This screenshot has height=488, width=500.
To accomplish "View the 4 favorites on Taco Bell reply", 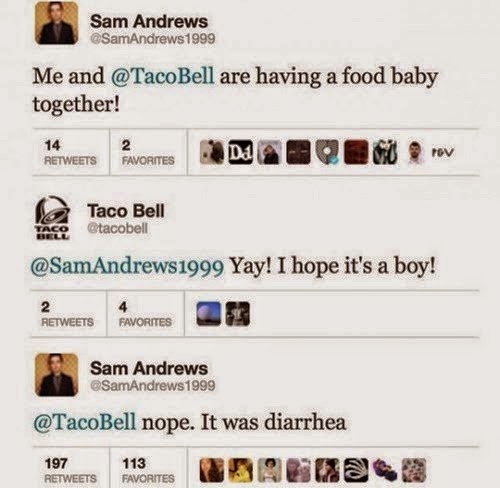I will [145, 314].
